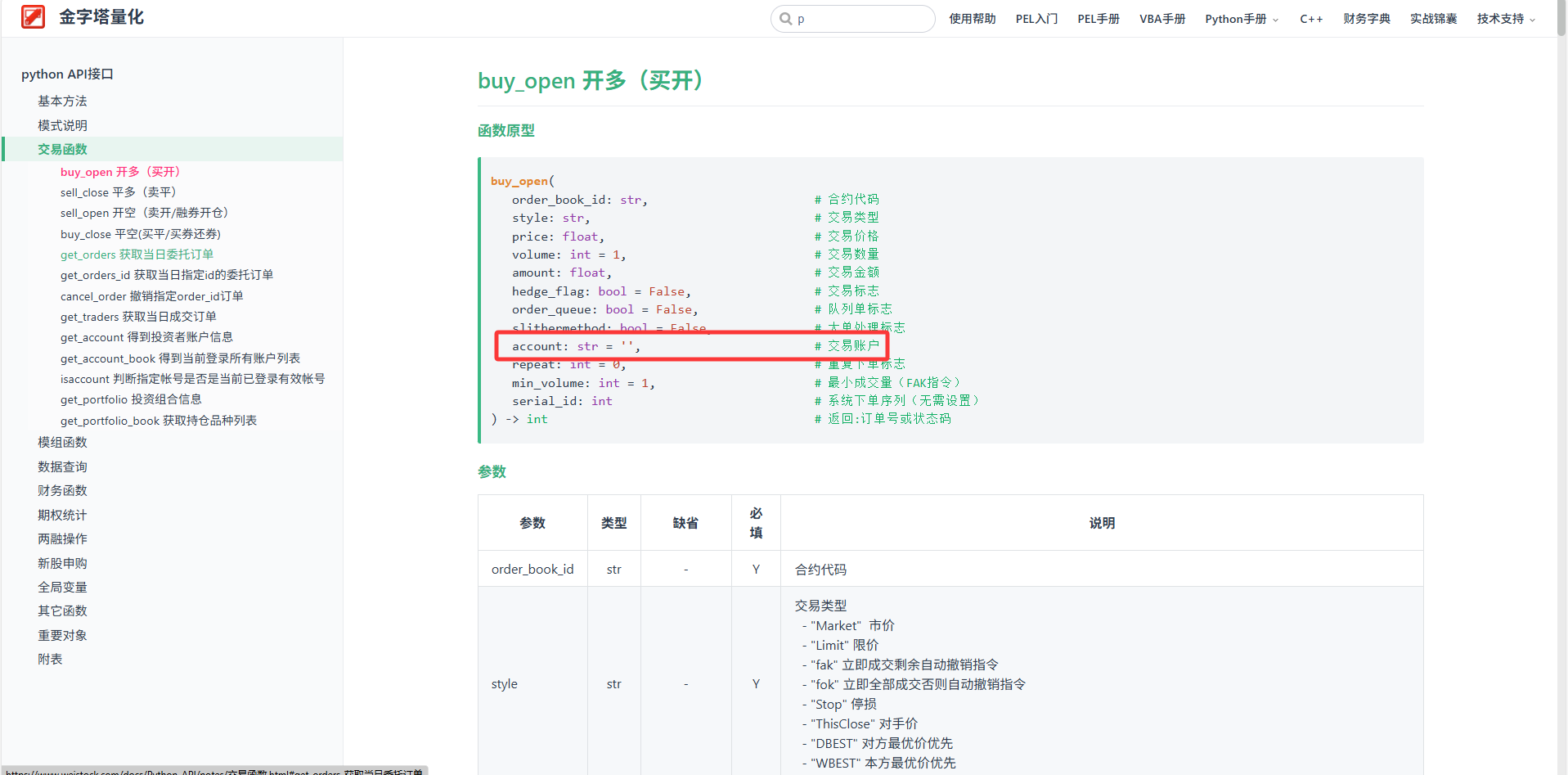Collapse the 交易函数 sidebar section

pos(62,149)
